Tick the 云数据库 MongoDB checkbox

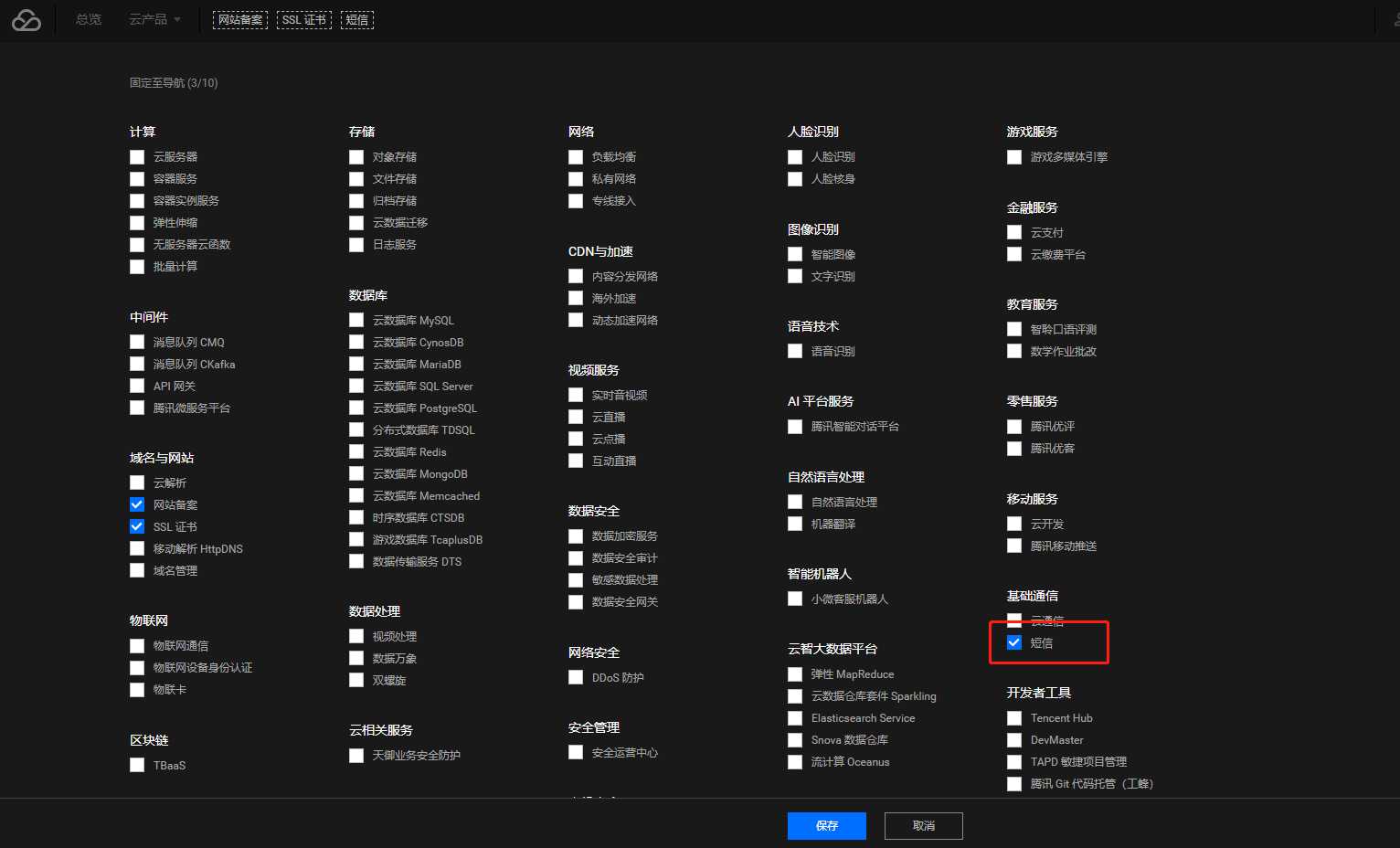[x=356, y=473]
